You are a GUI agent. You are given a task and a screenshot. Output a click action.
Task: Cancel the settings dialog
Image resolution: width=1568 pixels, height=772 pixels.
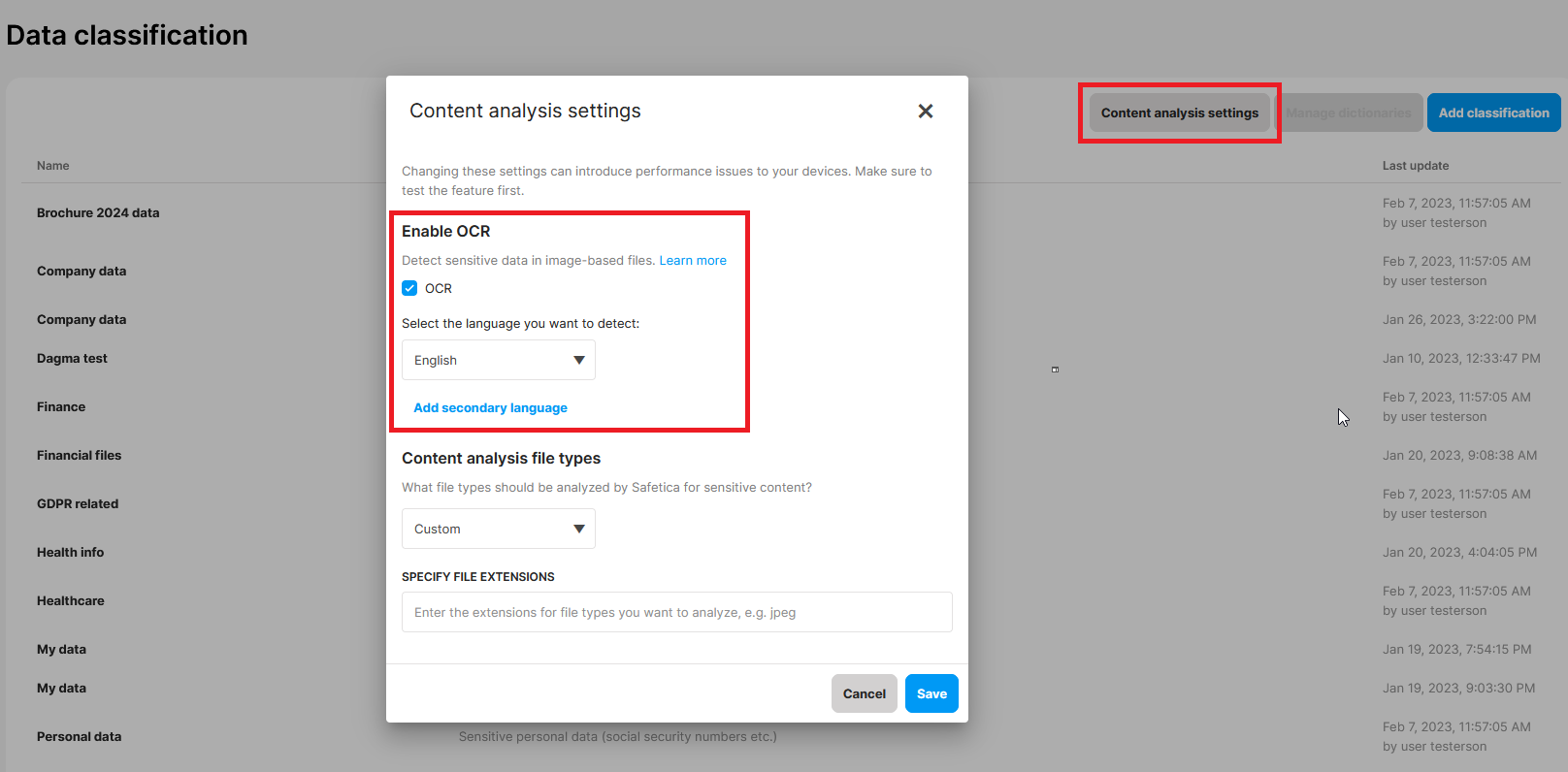pyautogui.click(x=864, y=693)
